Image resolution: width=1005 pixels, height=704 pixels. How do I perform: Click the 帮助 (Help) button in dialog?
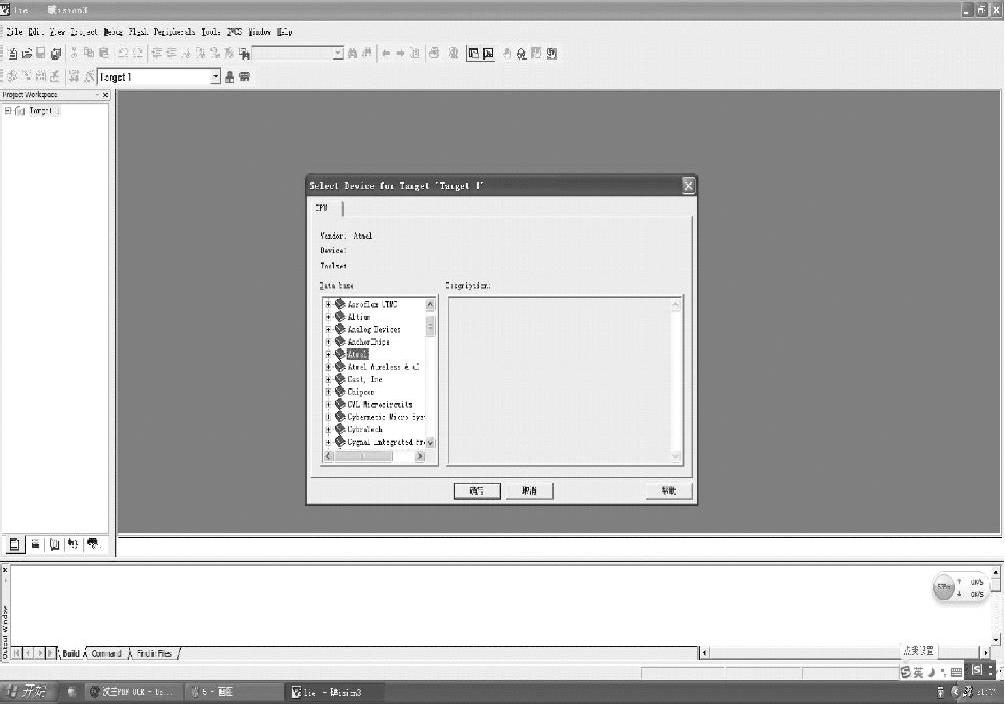[x=669, y=491]
